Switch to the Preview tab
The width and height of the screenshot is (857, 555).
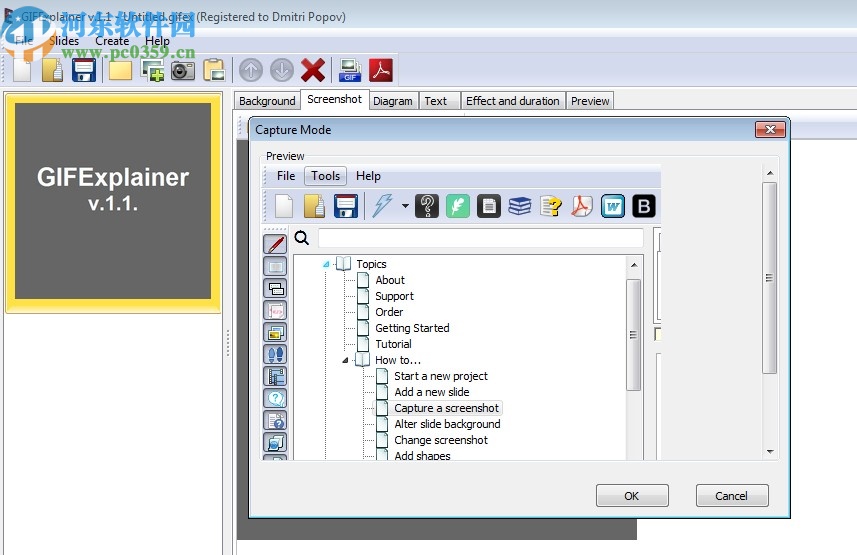pos(590,101)
